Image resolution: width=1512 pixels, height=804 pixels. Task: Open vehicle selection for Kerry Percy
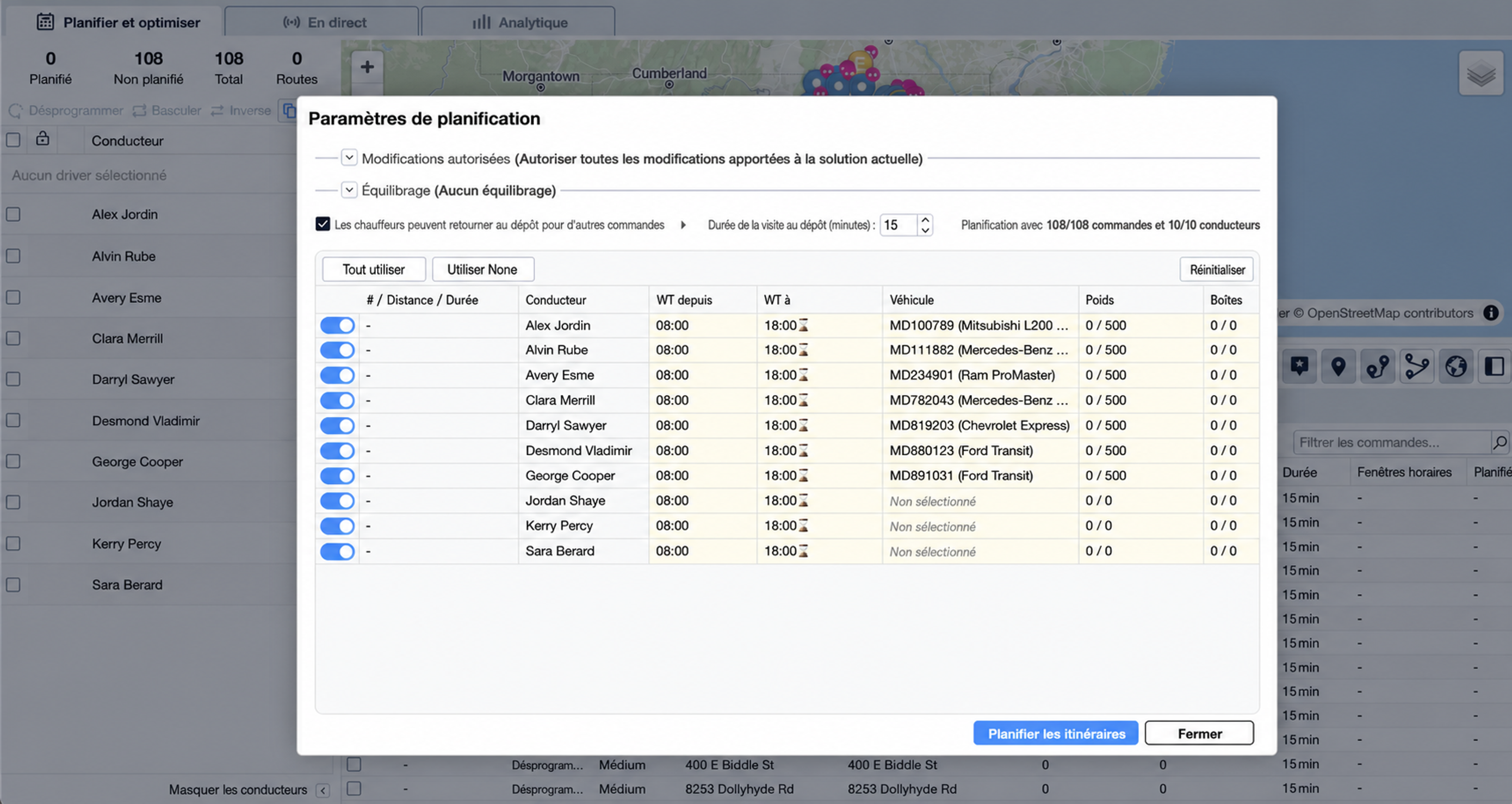click(x=980, y=527)
